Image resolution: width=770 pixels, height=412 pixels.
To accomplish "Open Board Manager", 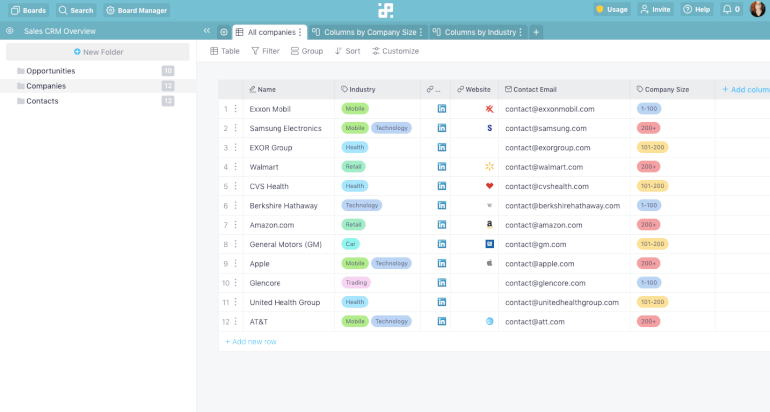I will pyautogui.click(x=137, y=10).
